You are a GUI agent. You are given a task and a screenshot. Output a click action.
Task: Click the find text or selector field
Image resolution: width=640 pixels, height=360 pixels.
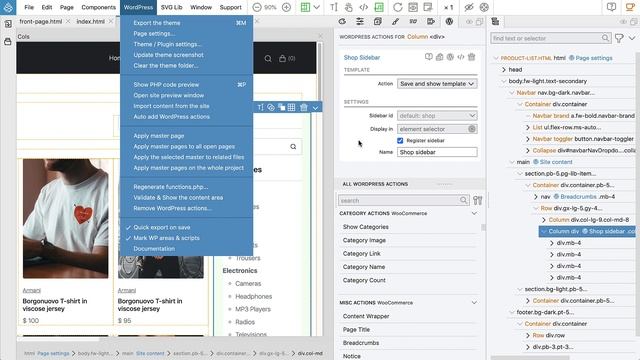pos(551,38)
